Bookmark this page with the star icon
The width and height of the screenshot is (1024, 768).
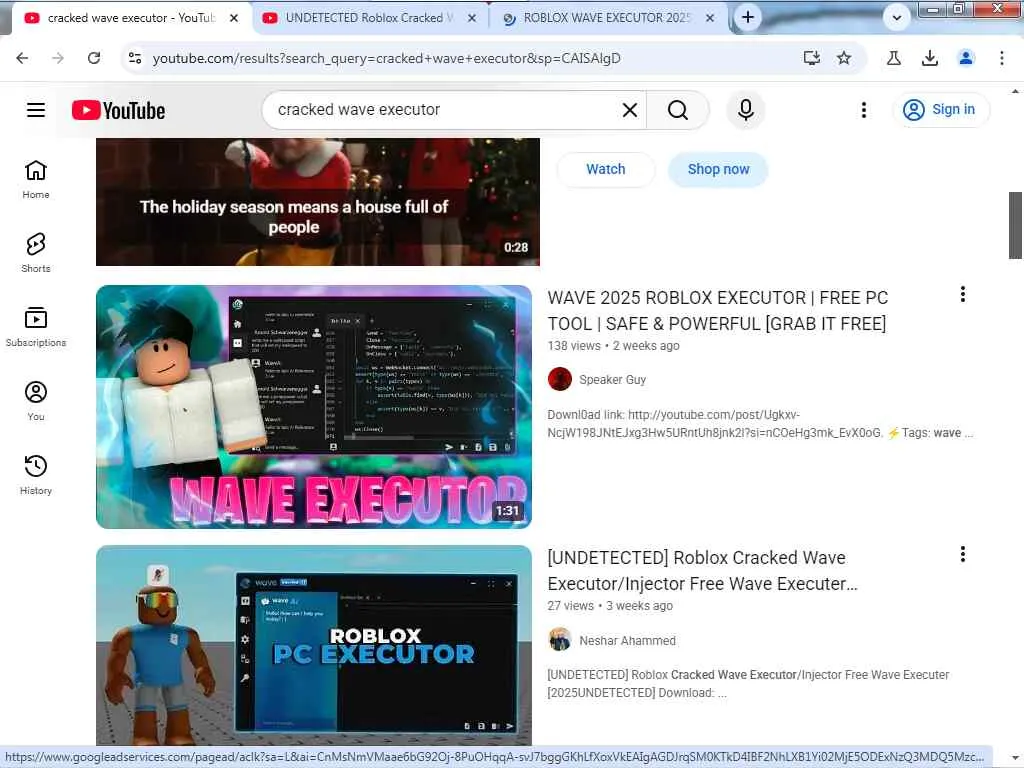click(844, 58)
